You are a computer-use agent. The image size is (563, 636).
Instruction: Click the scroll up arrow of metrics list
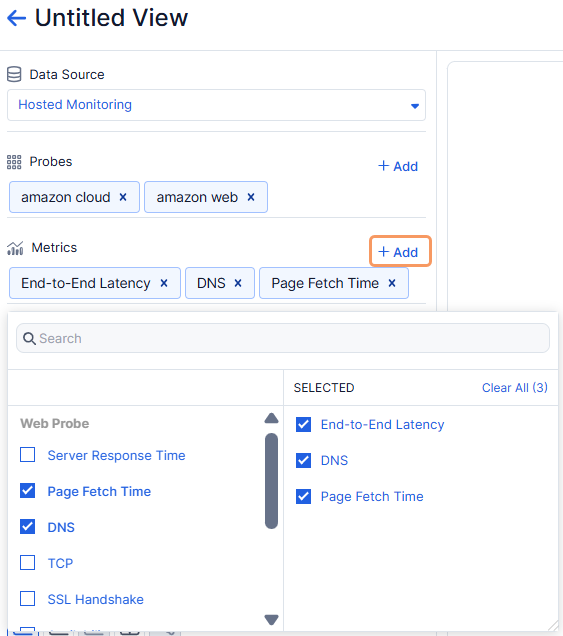click(271, 418)
